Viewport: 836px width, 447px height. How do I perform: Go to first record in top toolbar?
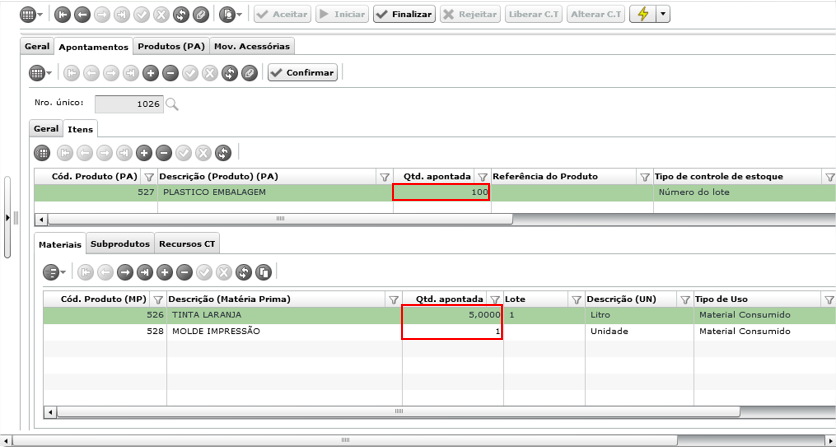coord(62,15)
